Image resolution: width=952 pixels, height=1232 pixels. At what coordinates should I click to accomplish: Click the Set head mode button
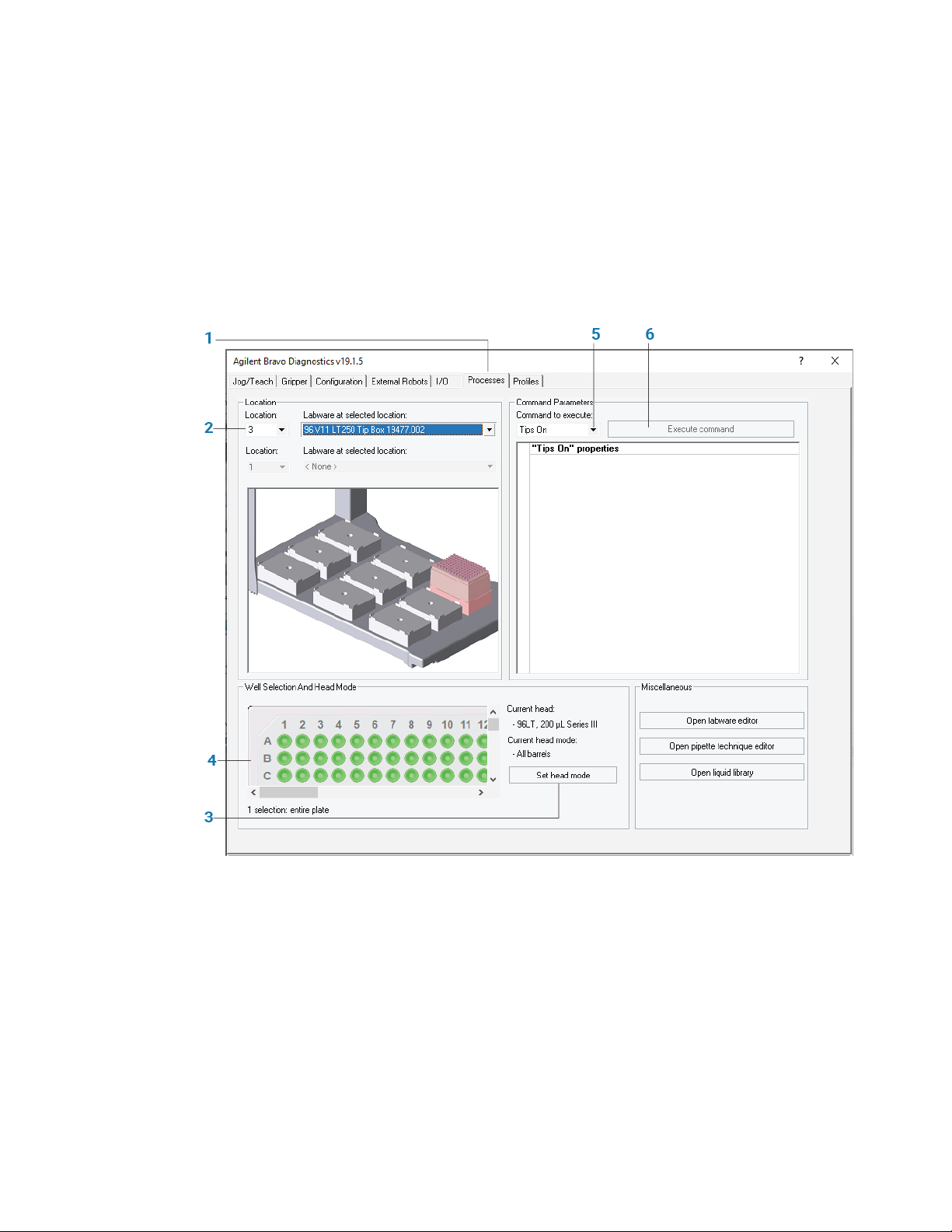click(563, 775)
